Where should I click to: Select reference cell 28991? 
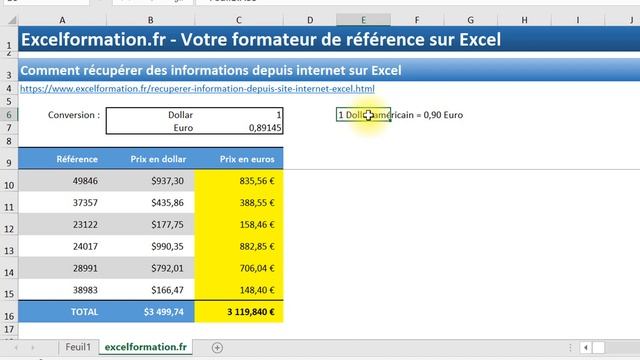pos(62,268)
